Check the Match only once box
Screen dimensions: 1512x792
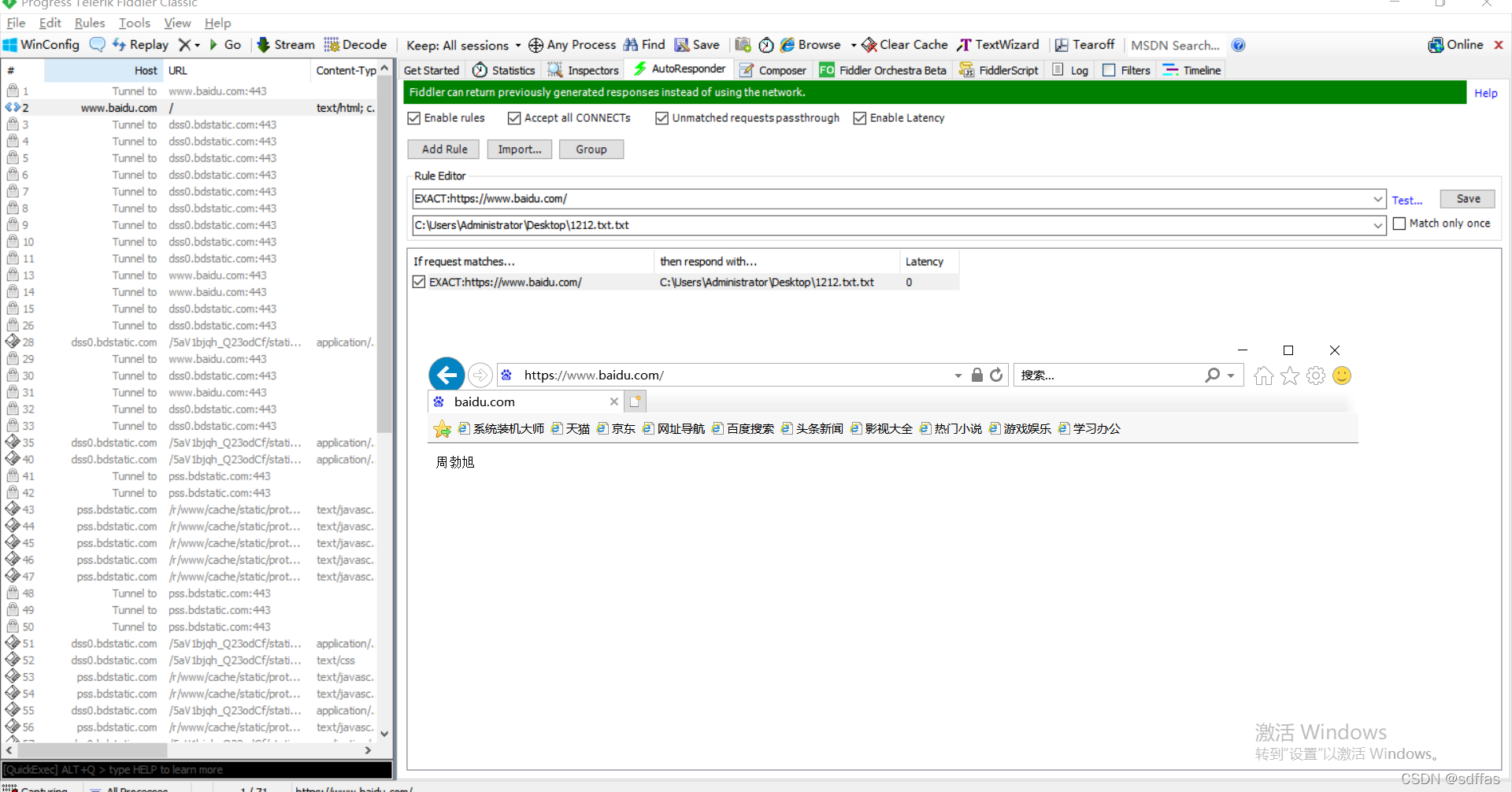(x=1399, y=224)
